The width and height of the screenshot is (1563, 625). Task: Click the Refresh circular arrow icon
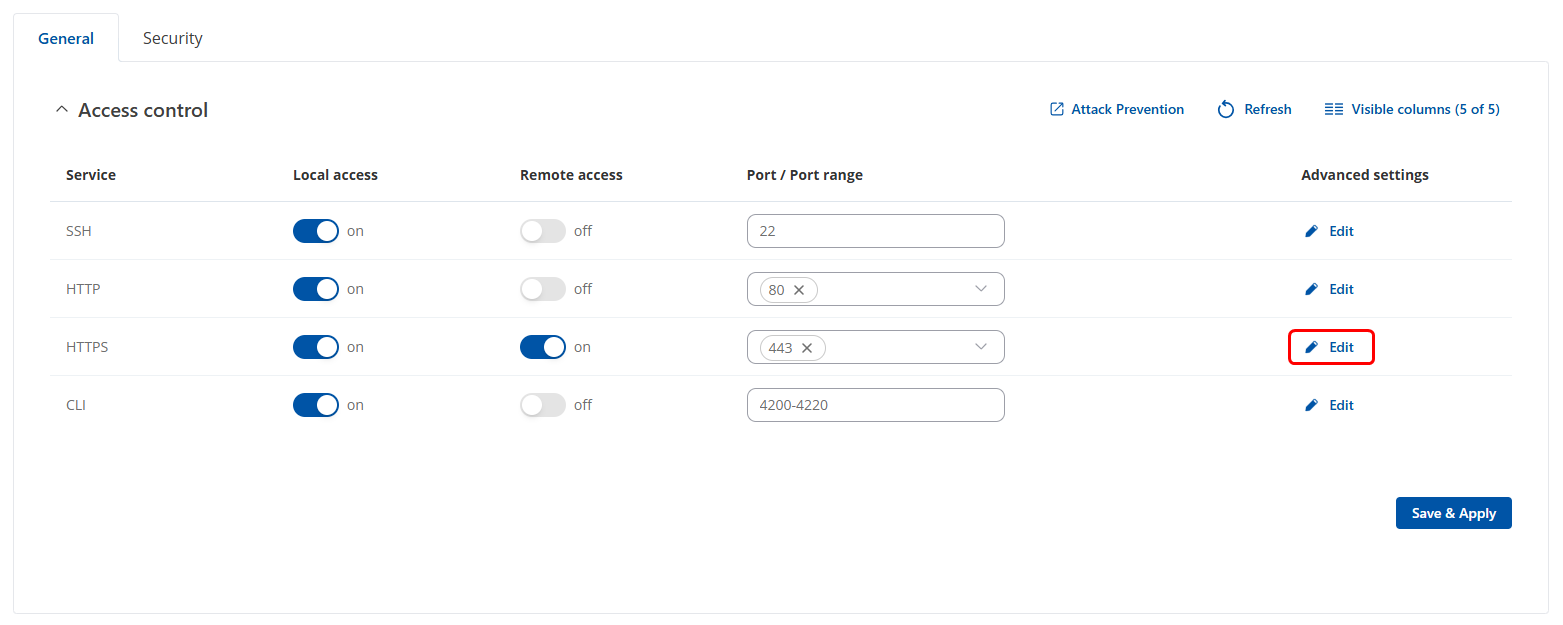point(1226,109)
